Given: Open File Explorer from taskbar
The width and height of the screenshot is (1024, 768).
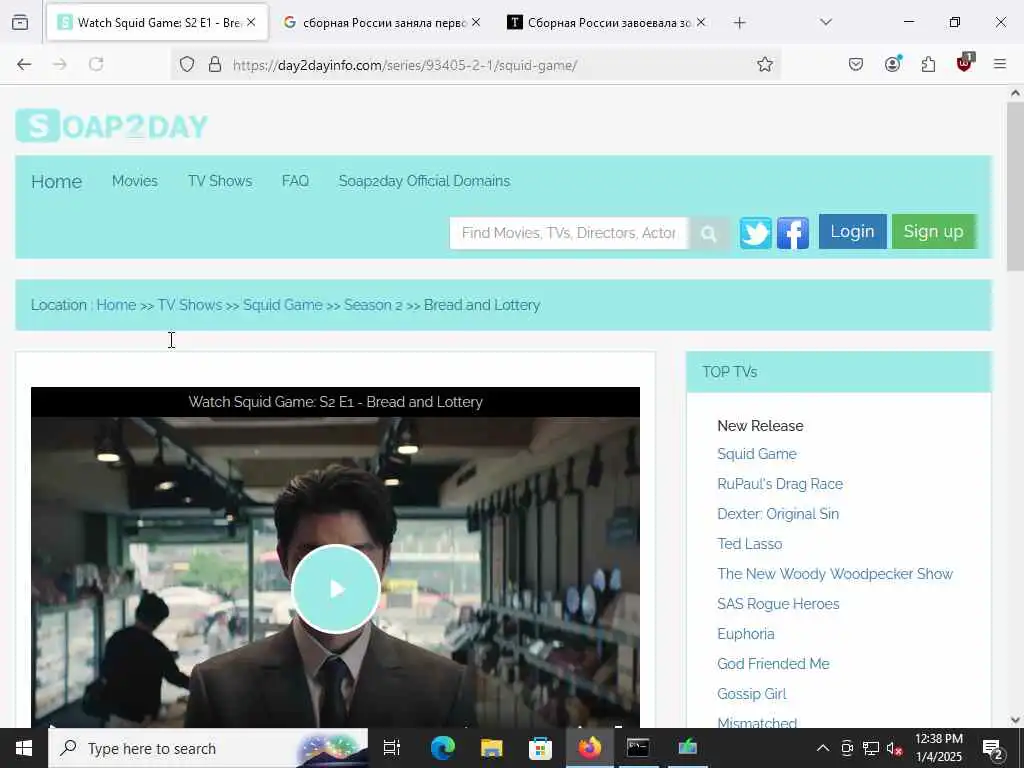Looking at the screenshot, I should click(492, 748).
